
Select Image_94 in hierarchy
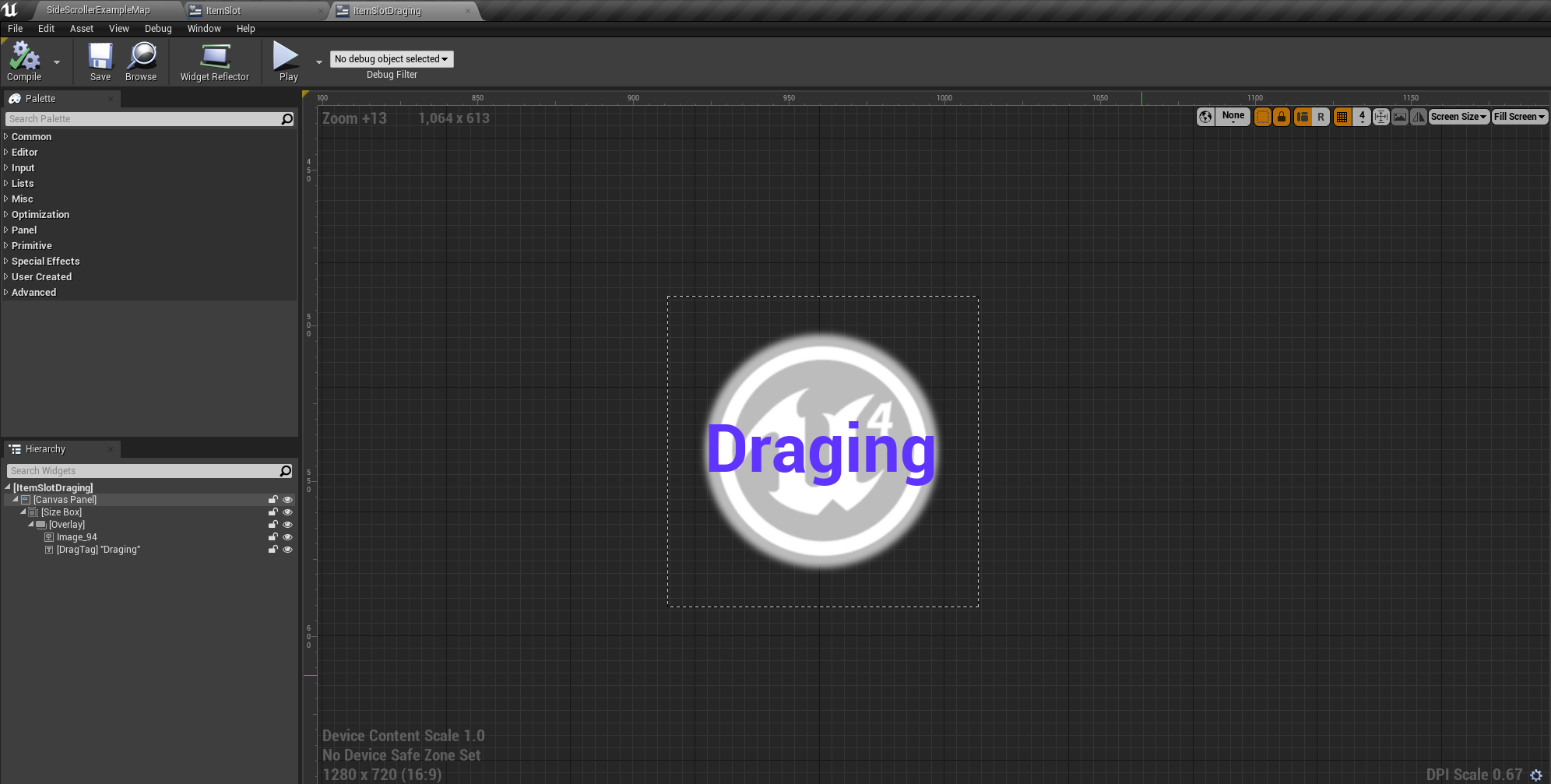click(77, 537)
